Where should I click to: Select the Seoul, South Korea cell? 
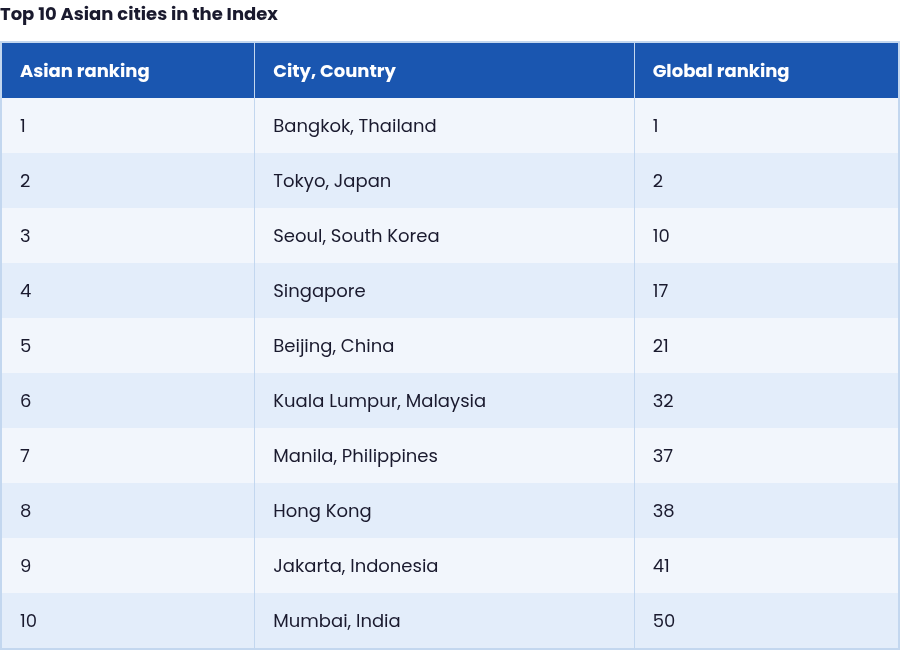(444, 236)
